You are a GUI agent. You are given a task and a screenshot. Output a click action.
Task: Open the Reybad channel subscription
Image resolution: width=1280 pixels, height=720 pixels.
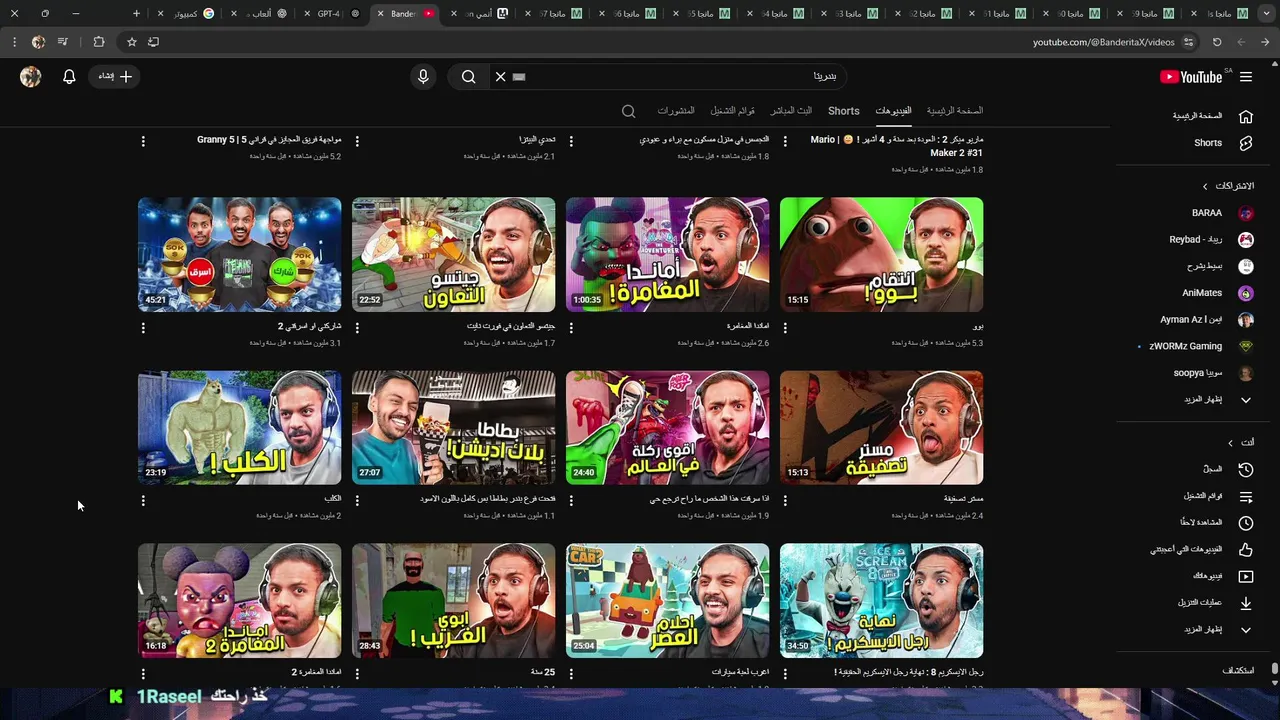[x=1212, y=240]
